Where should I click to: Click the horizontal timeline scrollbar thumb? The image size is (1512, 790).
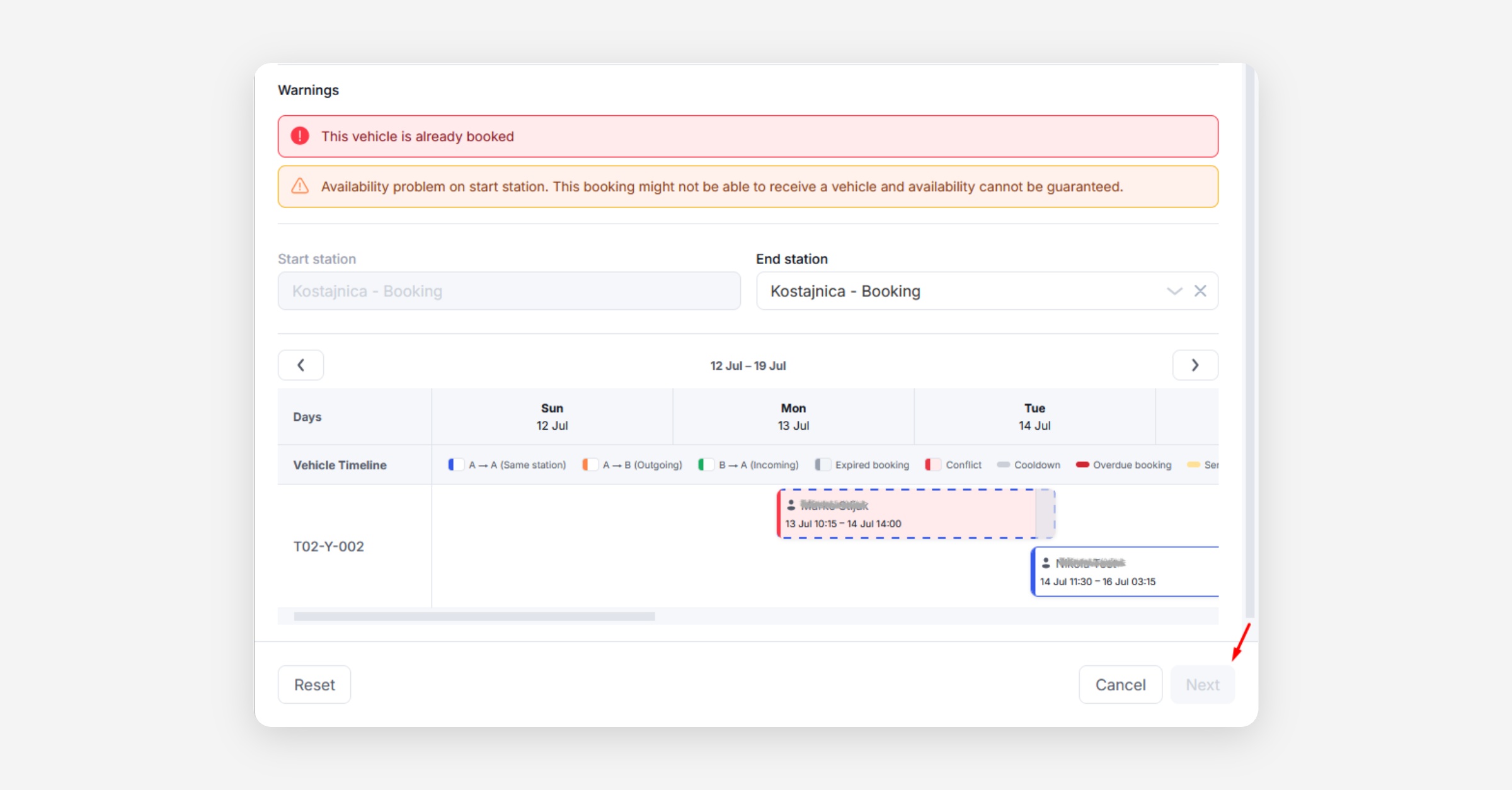[x=474, y=617]
